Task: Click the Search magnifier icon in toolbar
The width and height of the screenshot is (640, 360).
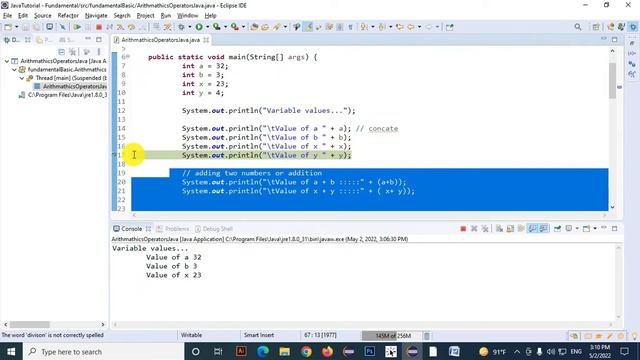Action: [578, 27]
